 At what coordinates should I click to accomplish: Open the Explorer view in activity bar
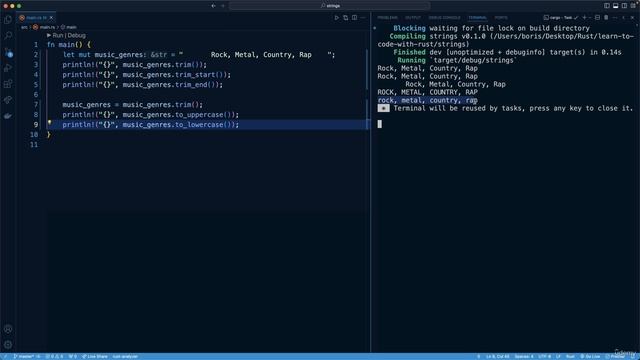(8, 20)
